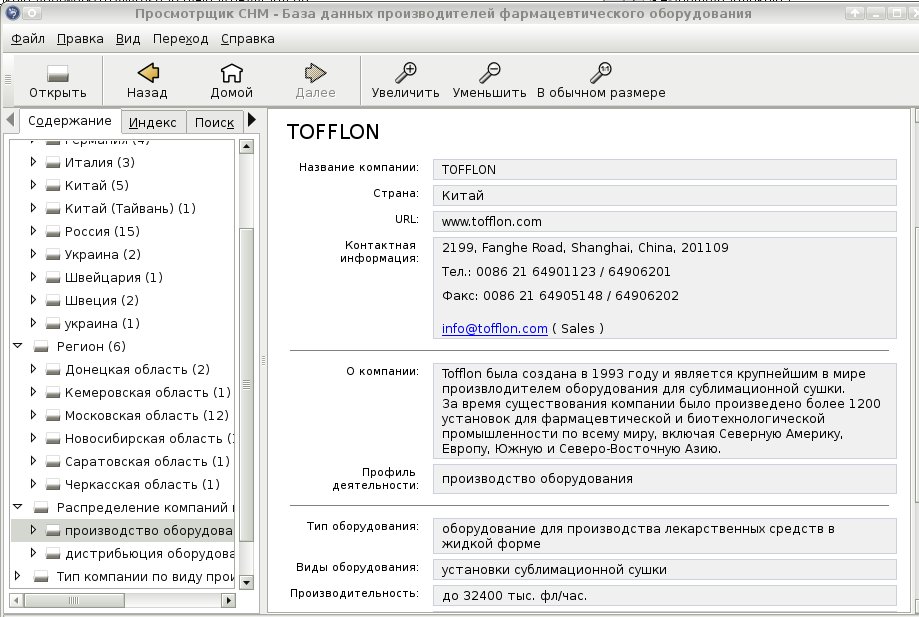Screen dimensions: 919x617
Task: Collapse the Распределение компаний node
Action: coord(18,506)
